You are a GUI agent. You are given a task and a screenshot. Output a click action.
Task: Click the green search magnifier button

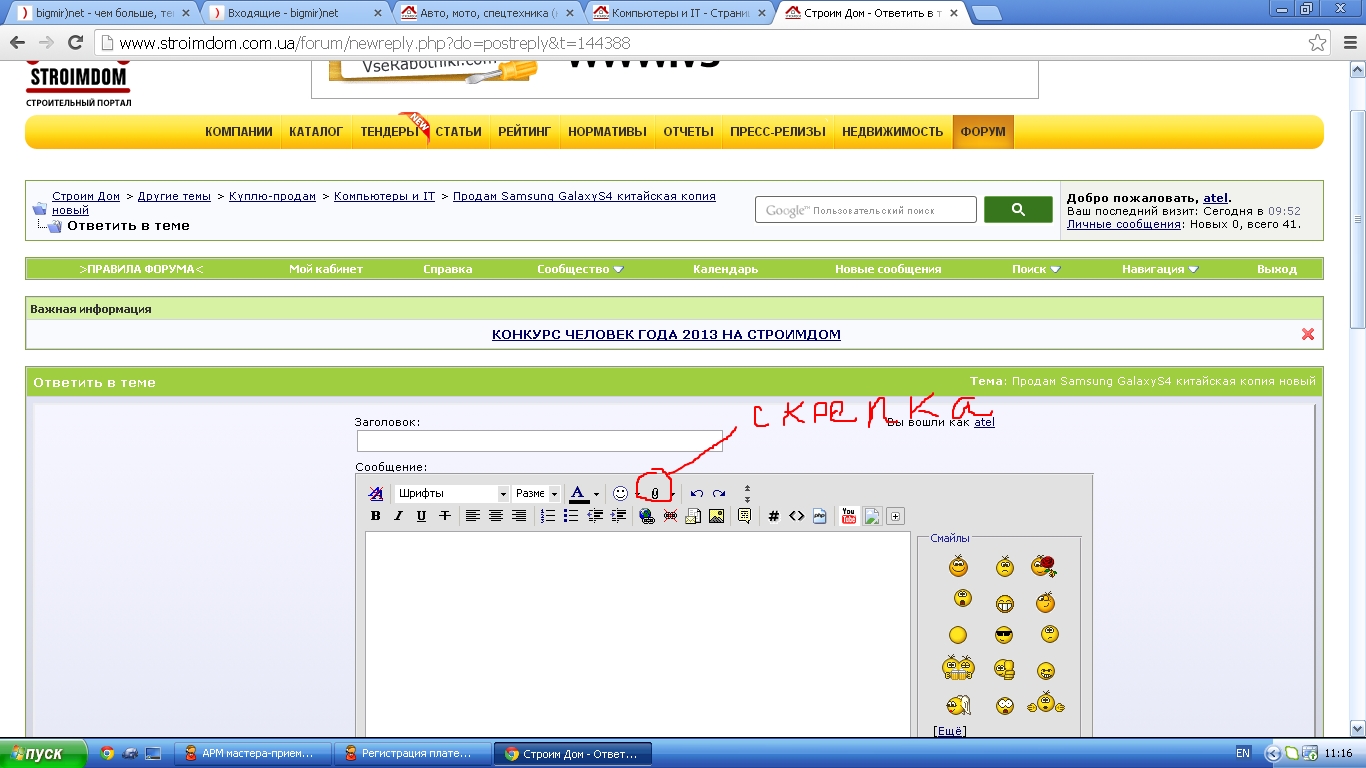1018,210
